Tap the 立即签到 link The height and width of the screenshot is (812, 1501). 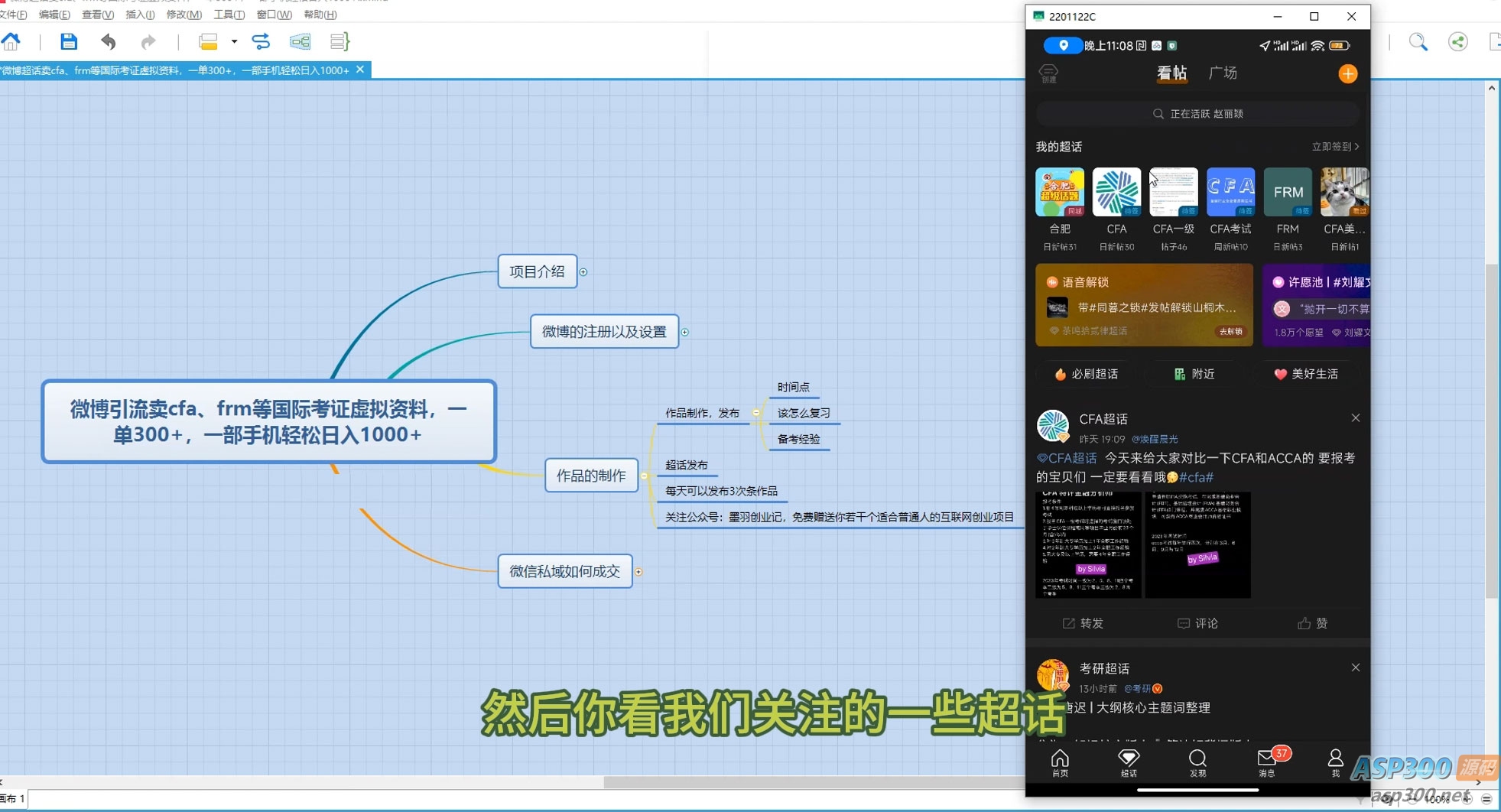1335,146
